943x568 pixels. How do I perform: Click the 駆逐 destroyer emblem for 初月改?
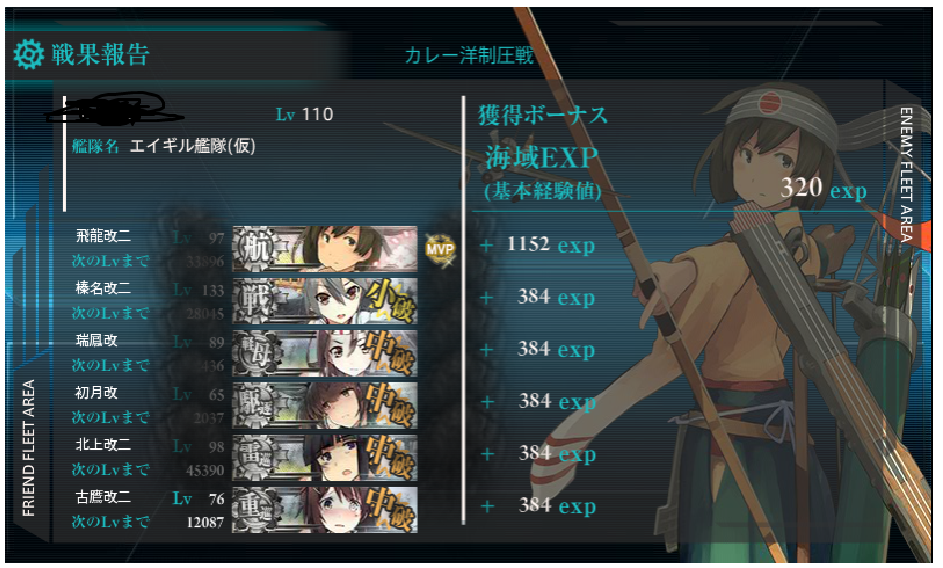[256, 405]
